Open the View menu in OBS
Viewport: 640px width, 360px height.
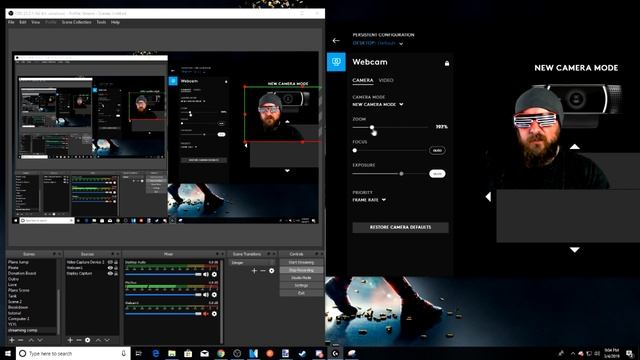tap(36, 22)
